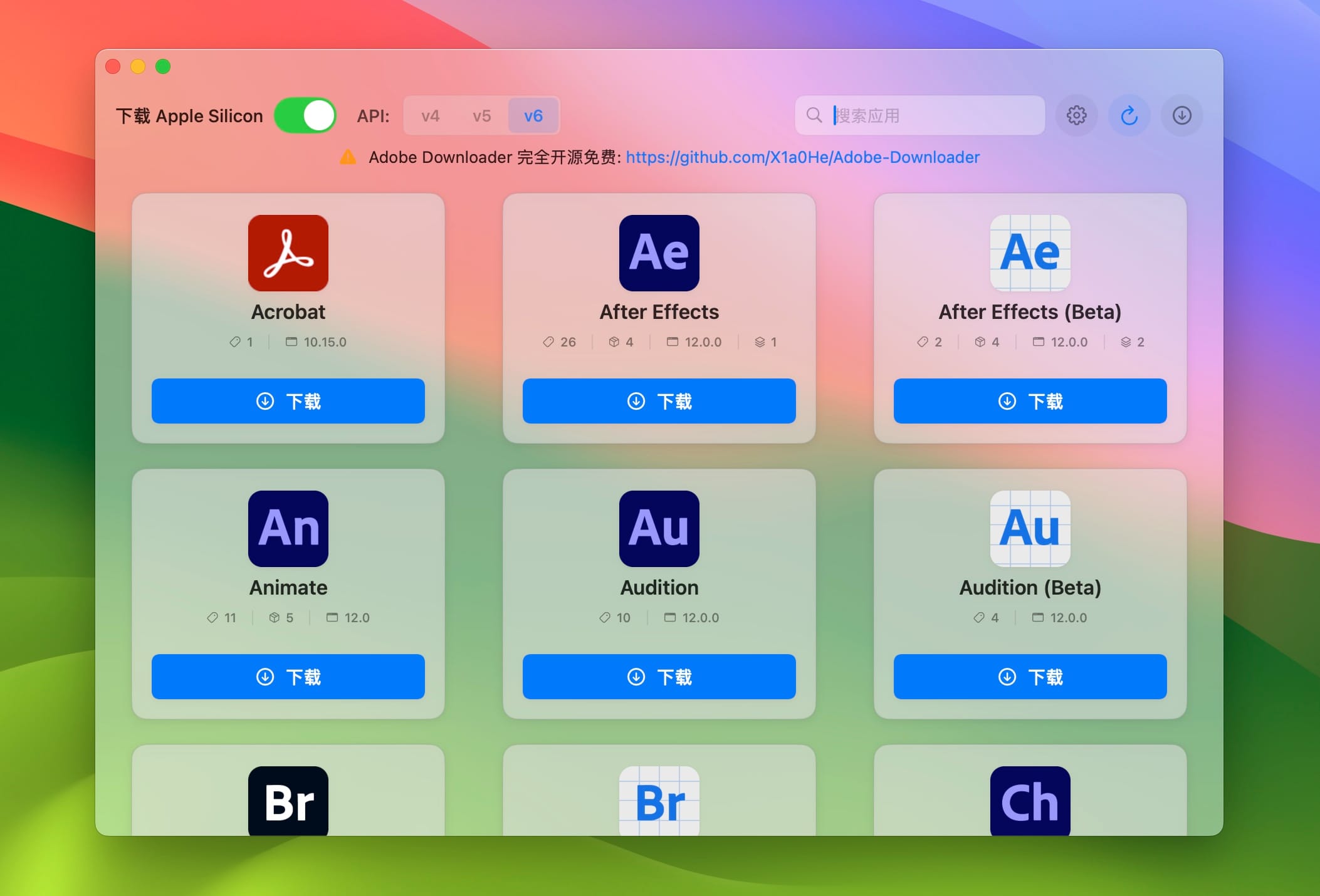1320x896 pixels.
Task: Select the Audition (Beta) icon
Action: [1030, 528]
